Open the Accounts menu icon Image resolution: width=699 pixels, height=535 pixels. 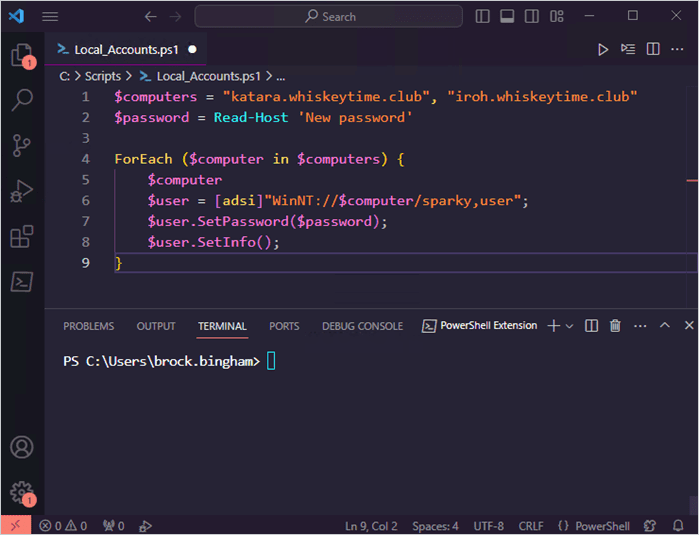tap(22, 447)
